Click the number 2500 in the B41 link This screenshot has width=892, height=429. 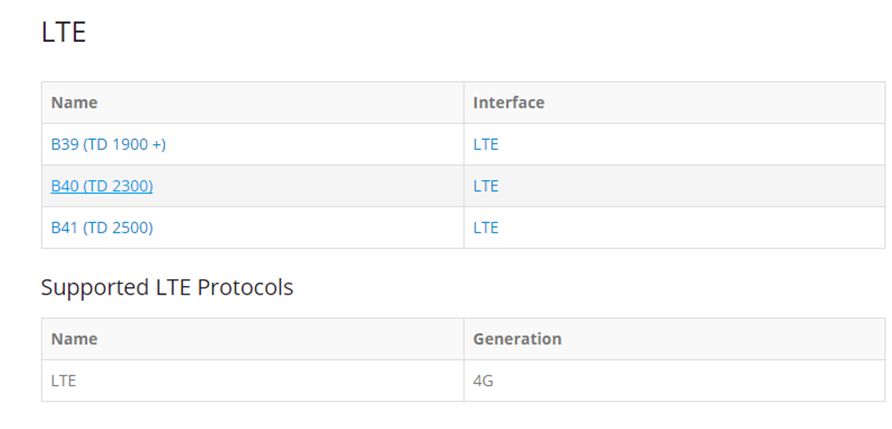(132, 228)
